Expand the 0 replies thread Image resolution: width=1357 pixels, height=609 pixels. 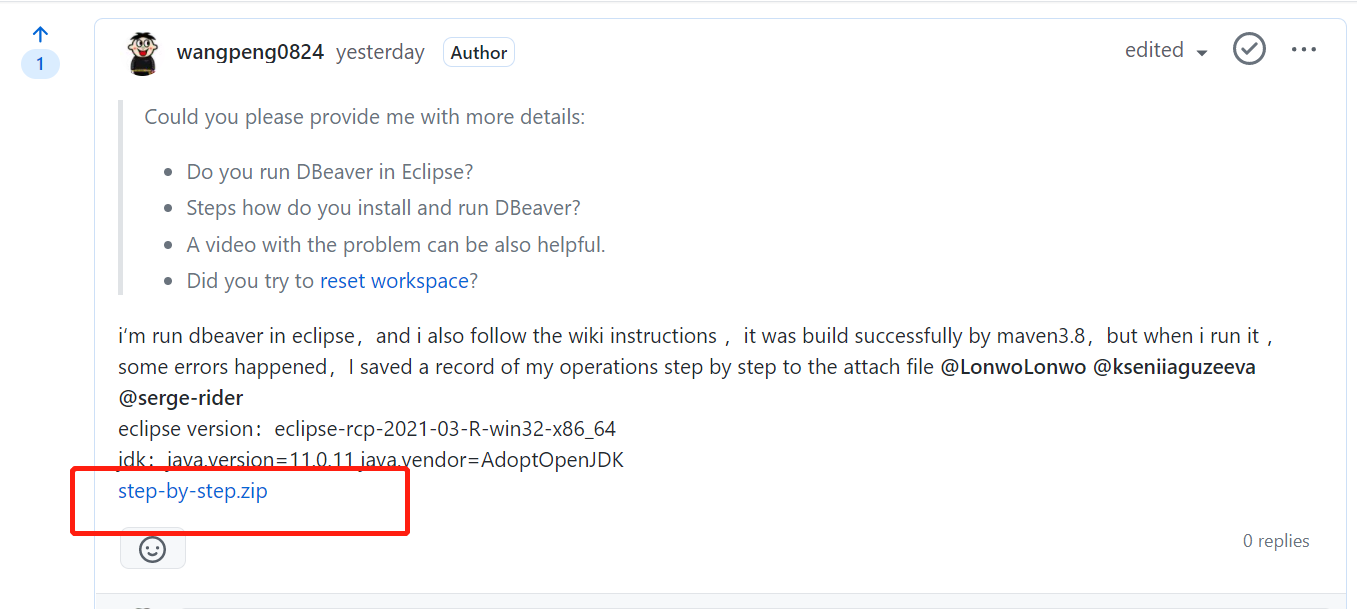(x=1276, y=540)
